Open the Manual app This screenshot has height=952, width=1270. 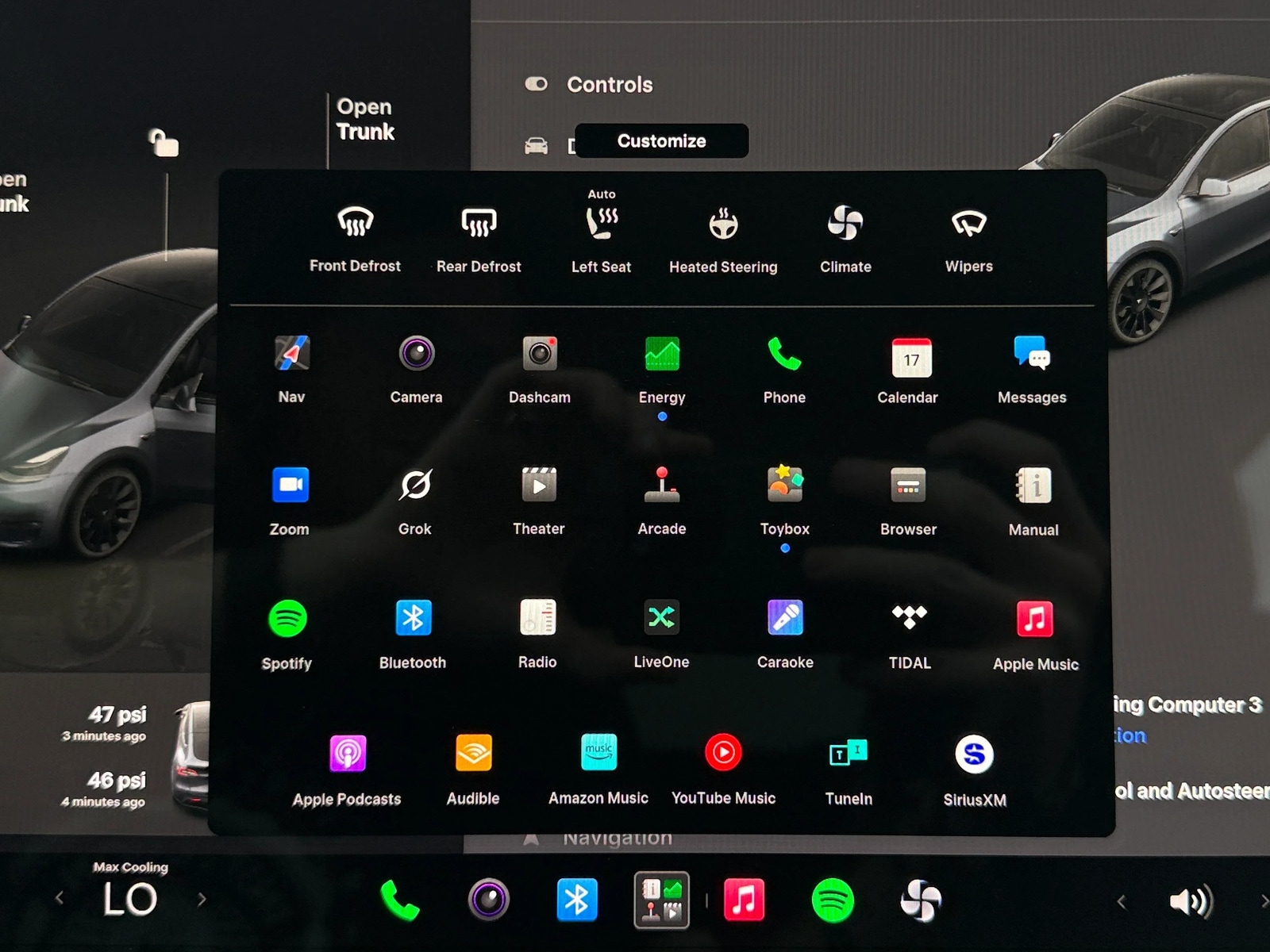1033,501
